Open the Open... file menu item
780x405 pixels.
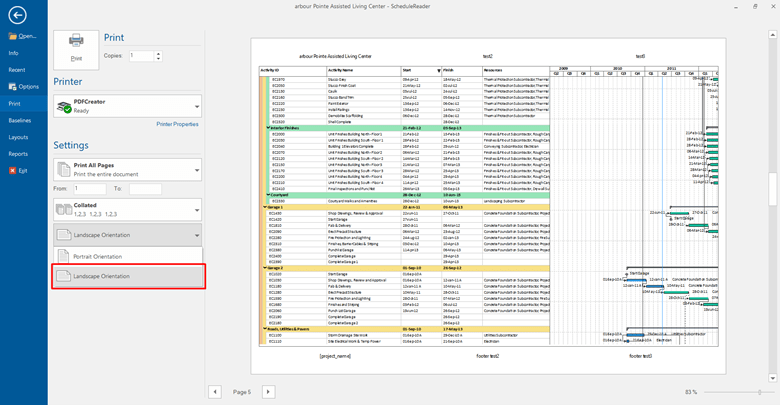23,36
